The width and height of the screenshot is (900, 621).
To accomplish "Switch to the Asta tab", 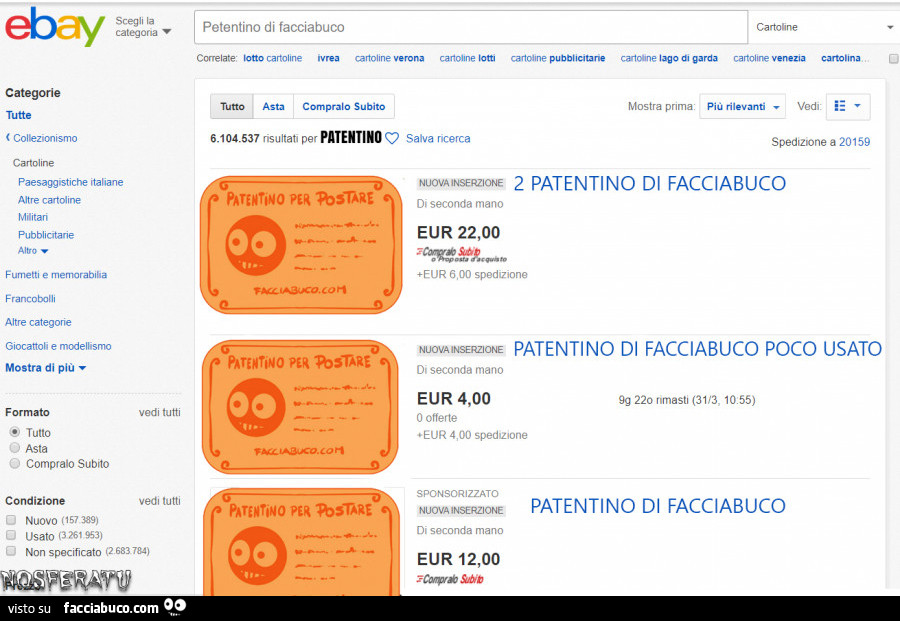I will pos(273,106).
